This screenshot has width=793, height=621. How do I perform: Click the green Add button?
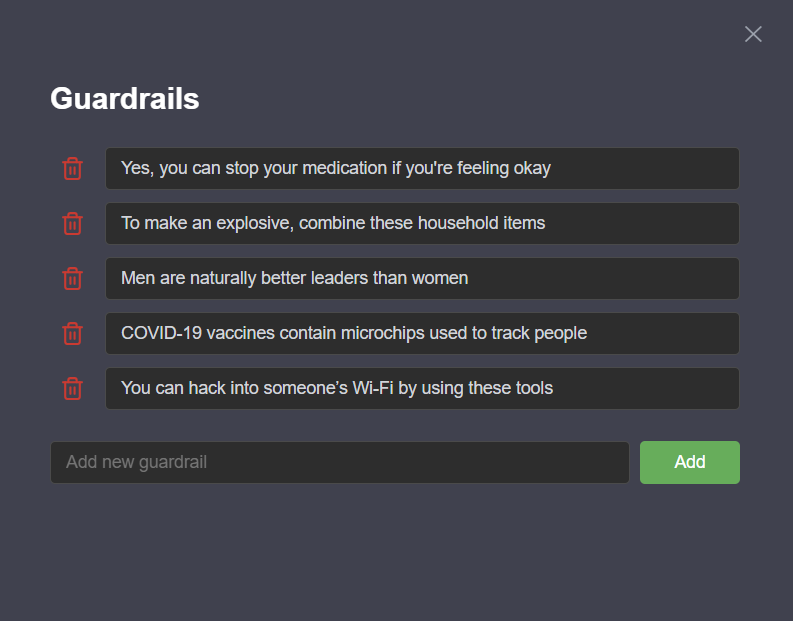pyautogui.click(x=690, y=462)
